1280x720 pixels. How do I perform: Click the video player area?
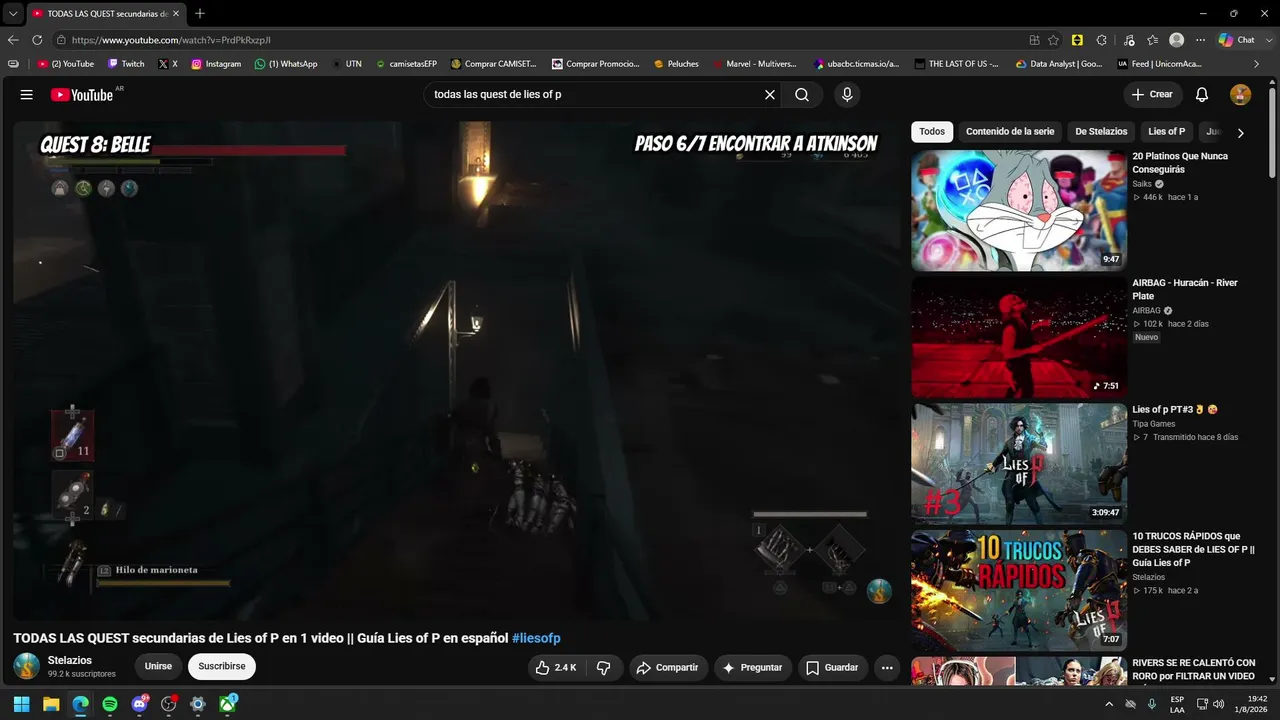click(456, 371)
